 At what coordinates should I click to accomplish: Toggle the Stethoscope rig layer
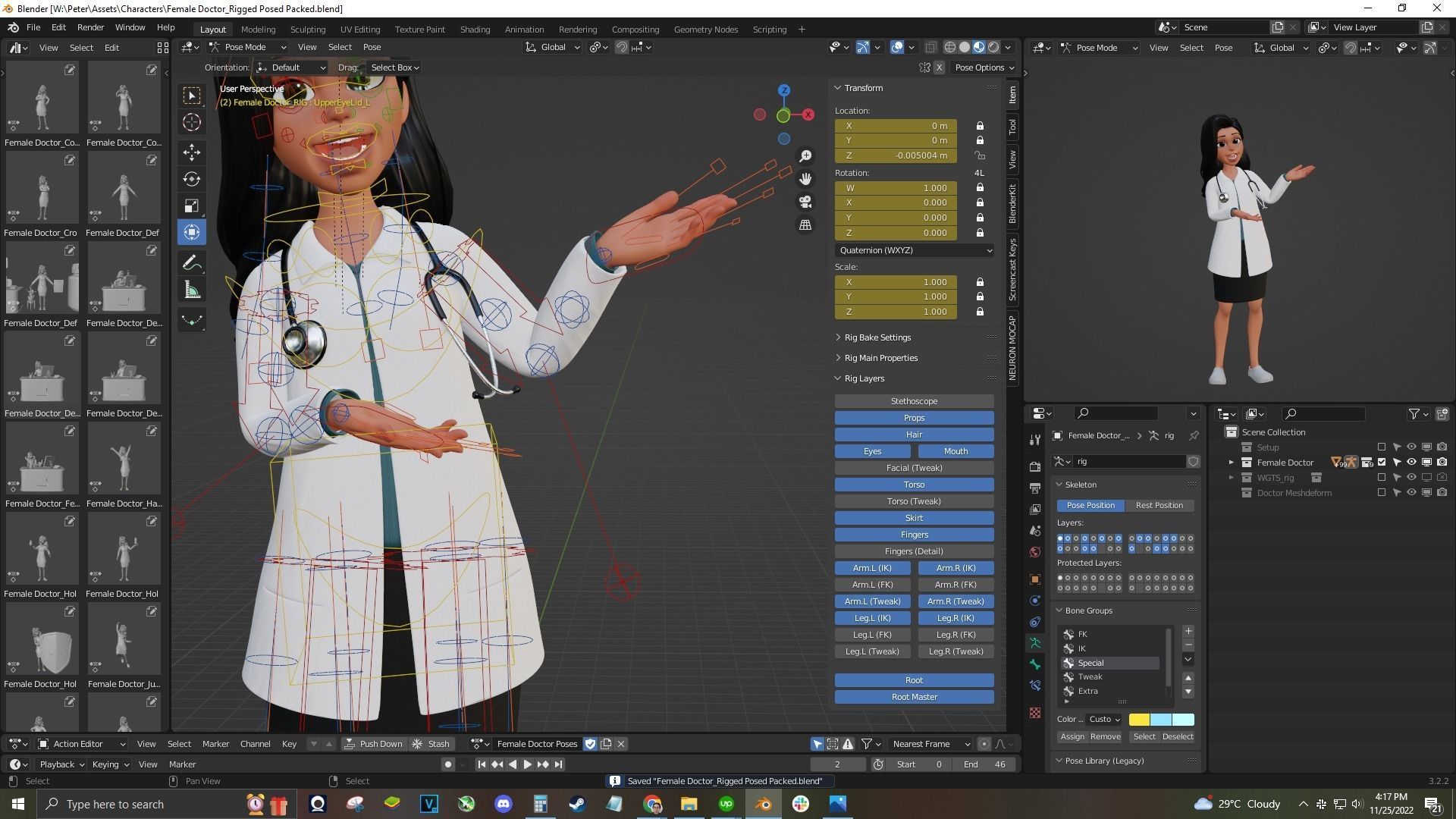(914, 401)
